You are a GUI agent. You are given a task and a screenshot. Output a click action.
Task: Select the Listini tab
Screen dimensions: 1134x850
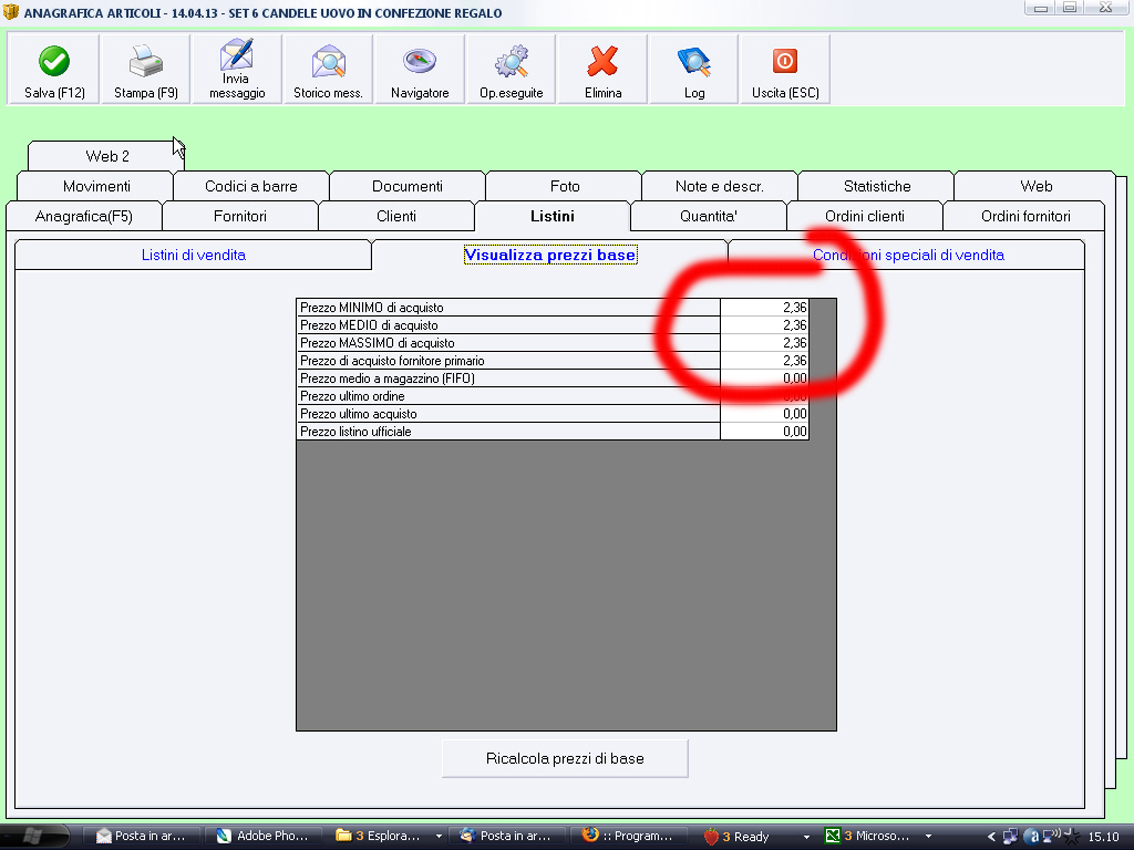553,216
